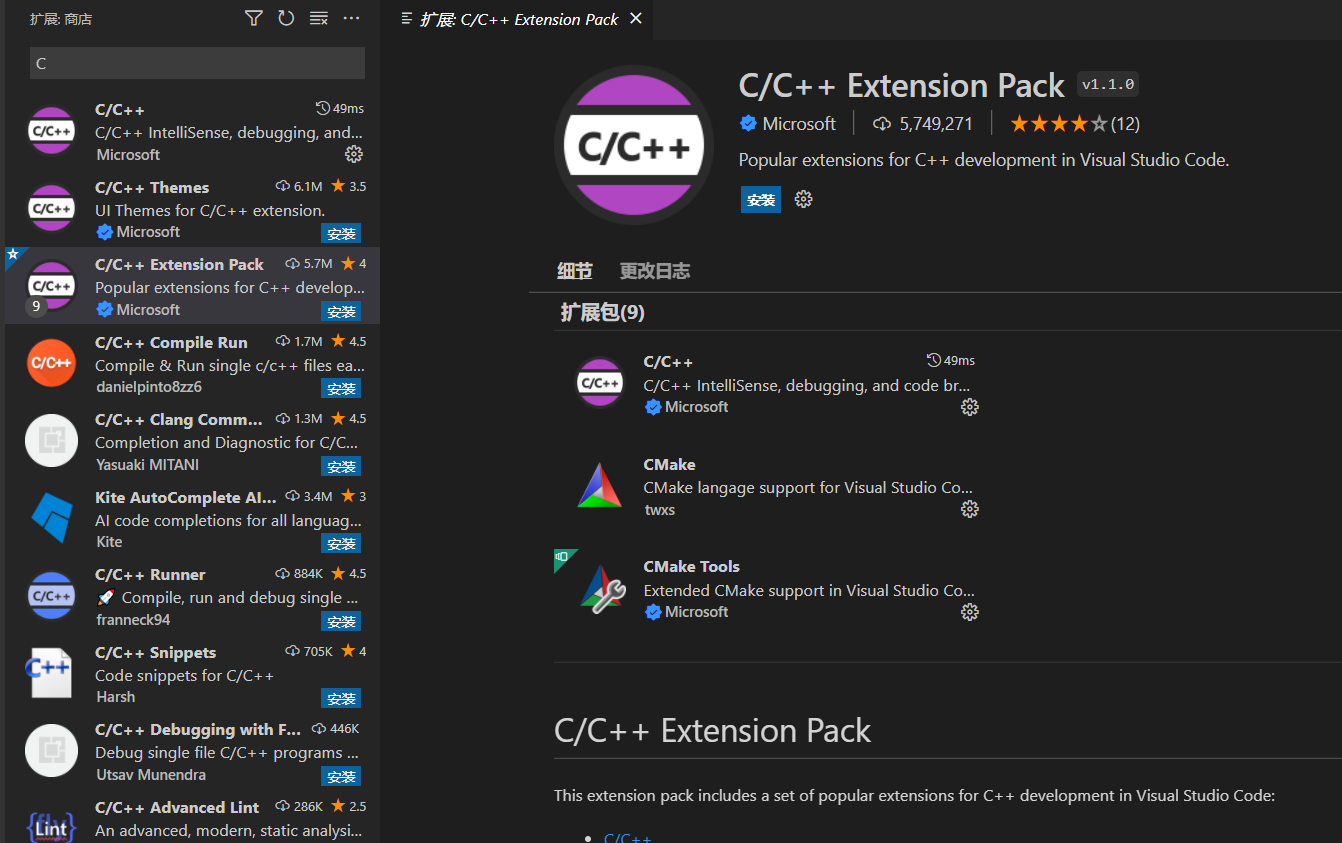
Task: Switch to the 更改日志 changelog tab
Action: click(x=654, y=271)
